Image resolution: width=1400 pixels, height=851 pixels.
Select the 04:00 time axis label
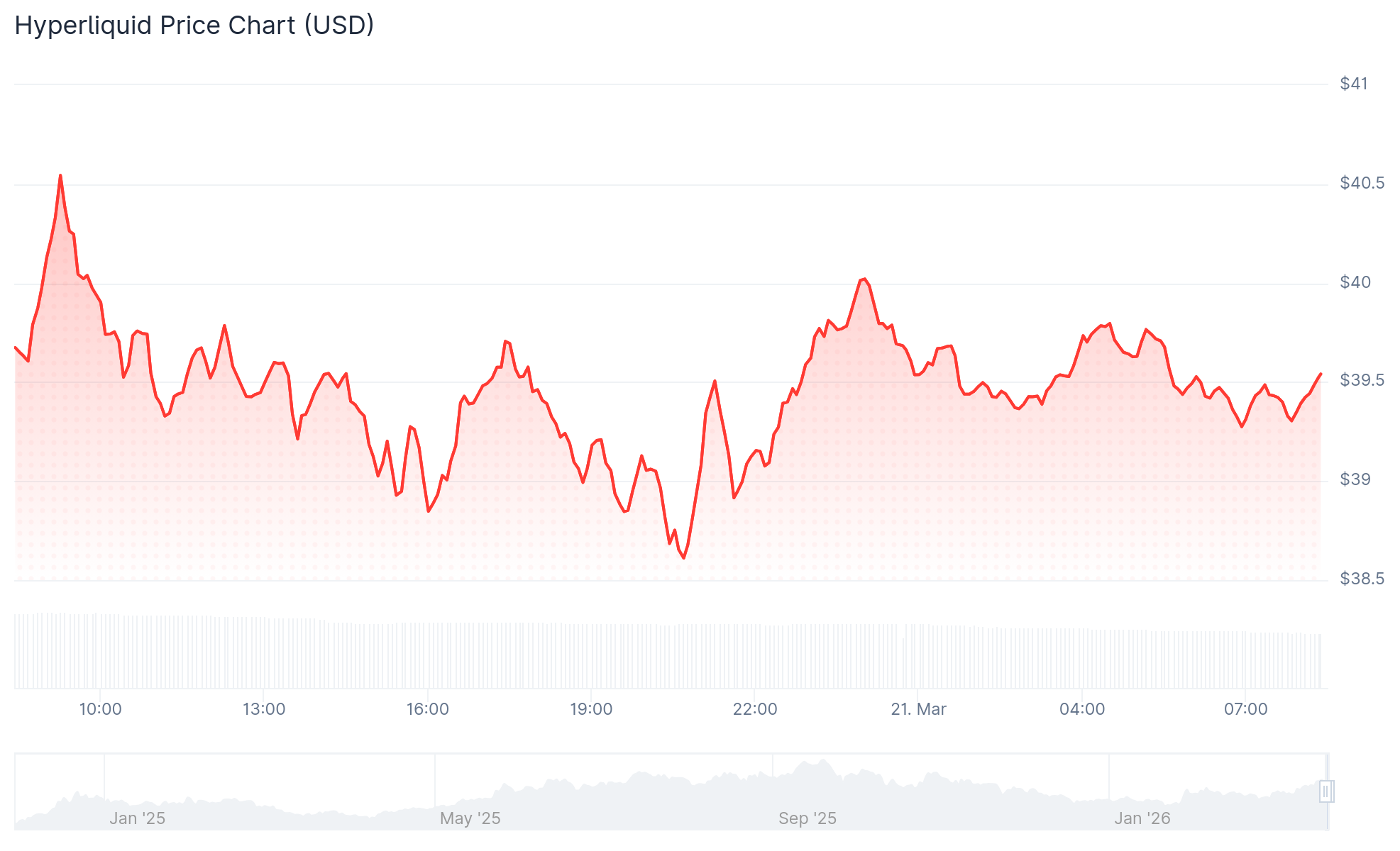(1082, 709)
